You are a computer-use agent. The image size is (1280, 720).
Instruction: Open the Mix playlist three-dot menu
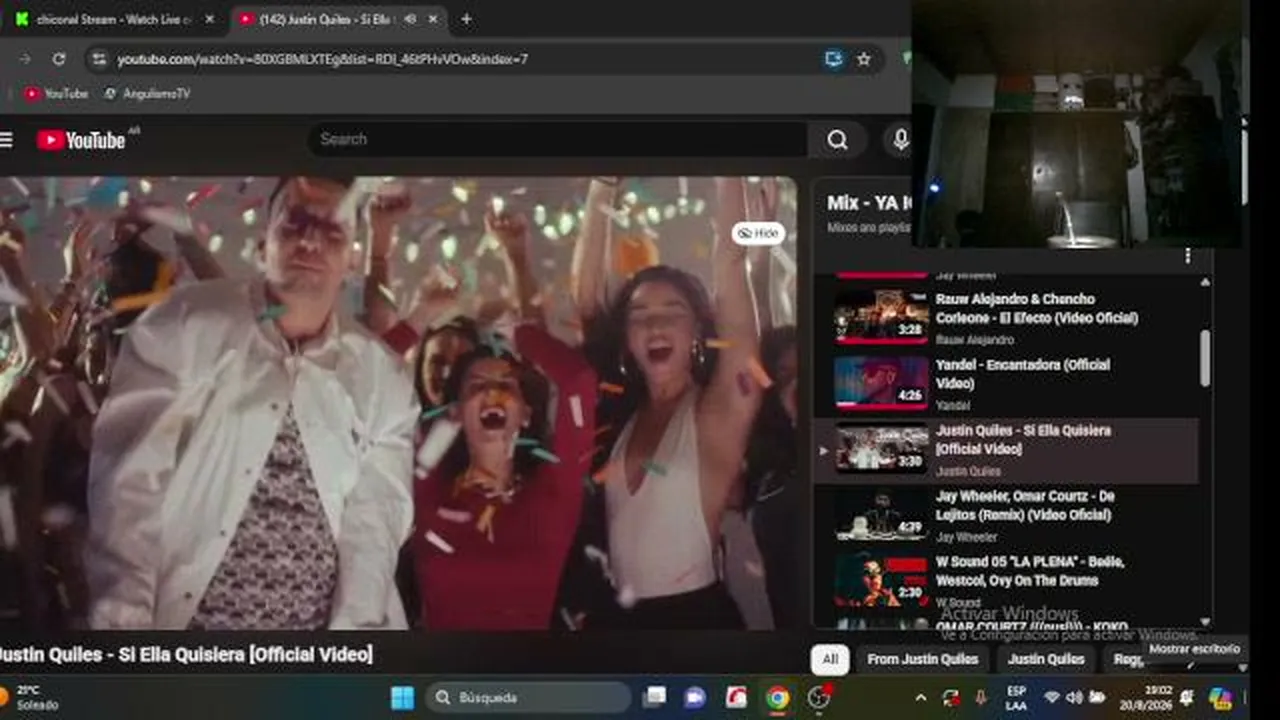click(x=1187, y=256)
